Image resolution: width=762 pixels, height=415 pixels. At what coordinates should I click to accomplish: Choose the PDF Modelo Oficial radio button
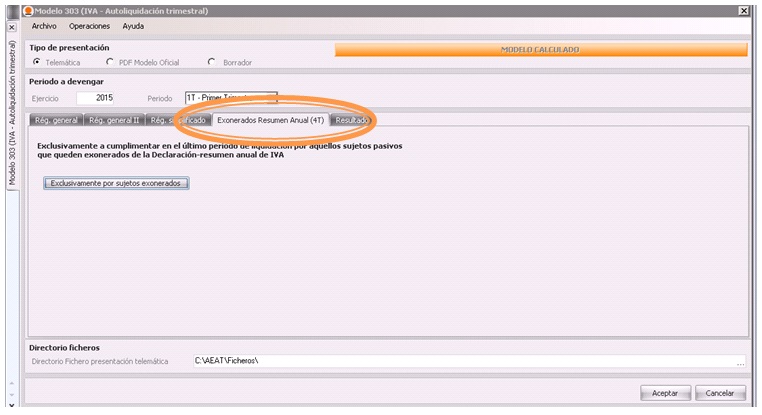pyautogui.click(x=109, y=62)
